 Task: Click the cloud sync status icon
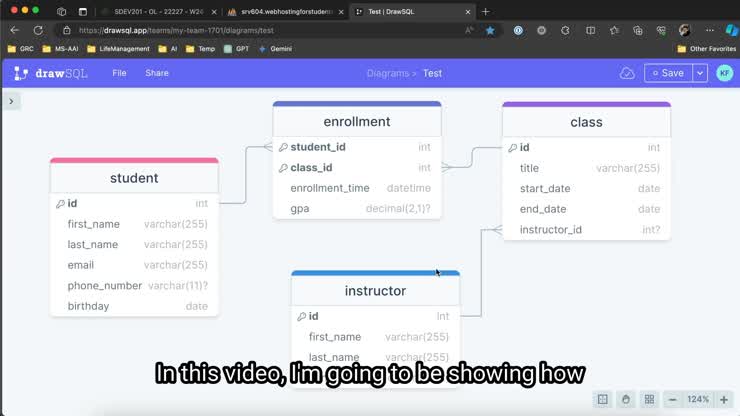click(627, 73)
